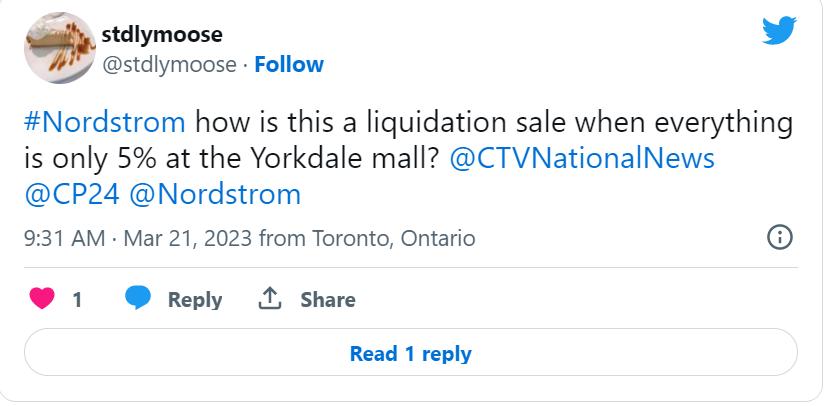Click the @Nordstrom mention link
The image size is (833, 406).
215,193
